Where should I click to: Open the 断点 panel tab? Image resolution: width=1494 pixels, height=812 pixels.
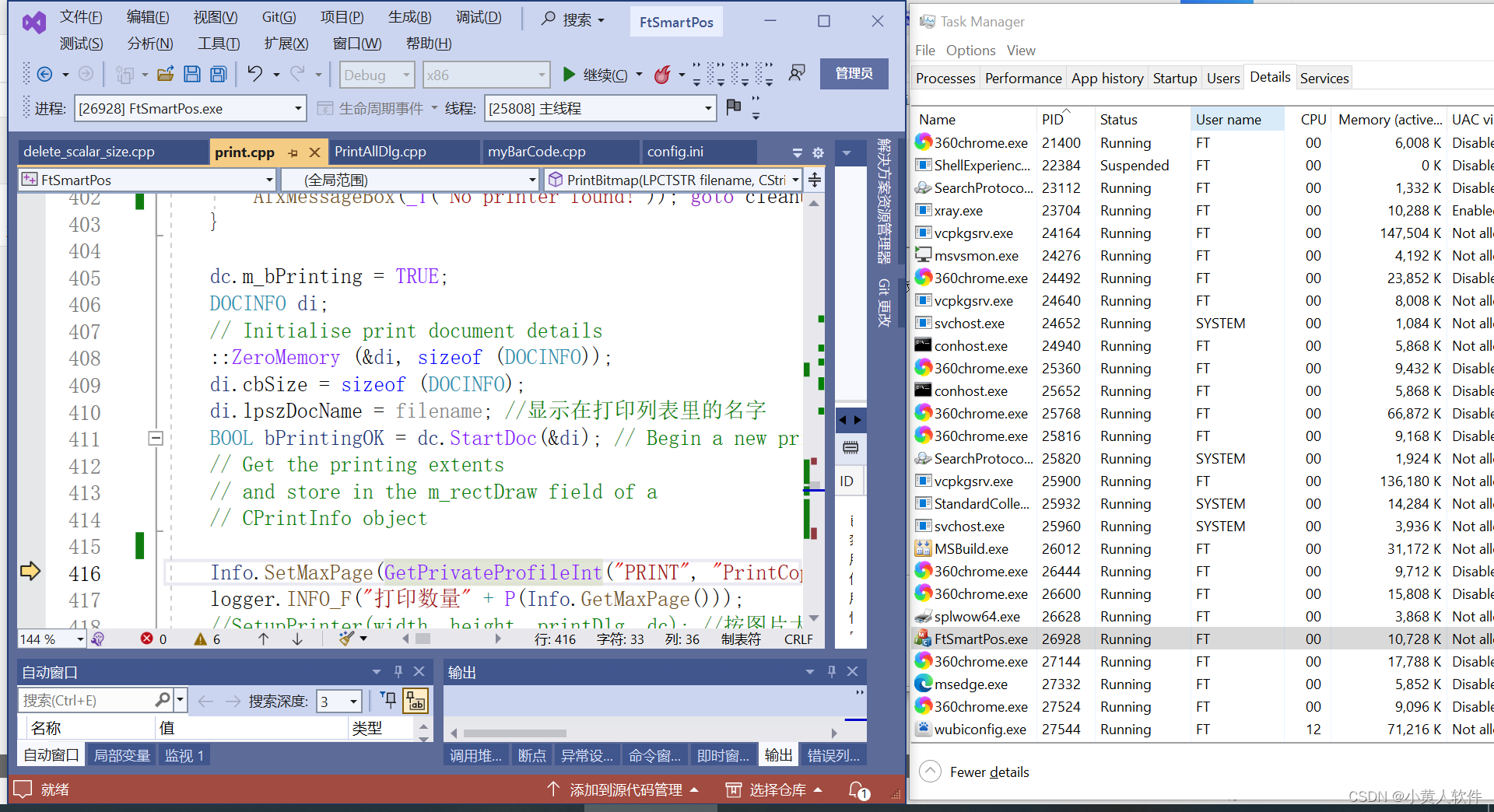[532, 755]
